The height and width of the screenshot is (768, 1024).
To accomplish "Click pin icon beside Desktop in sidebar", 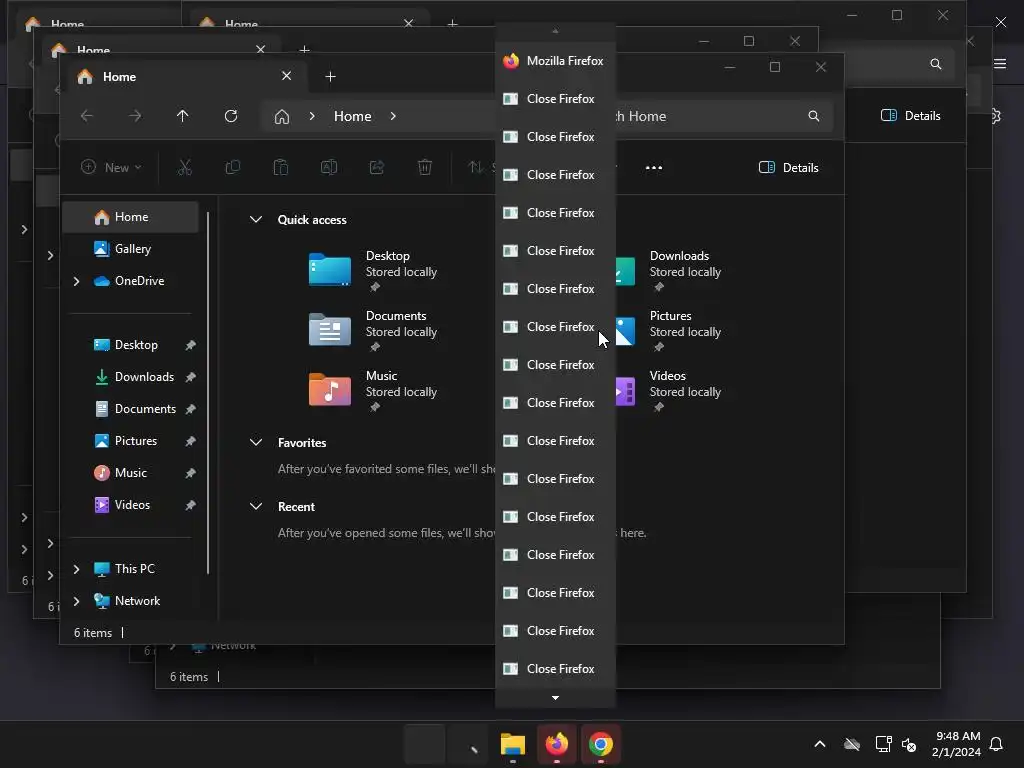I will click(x=190, y=345).
